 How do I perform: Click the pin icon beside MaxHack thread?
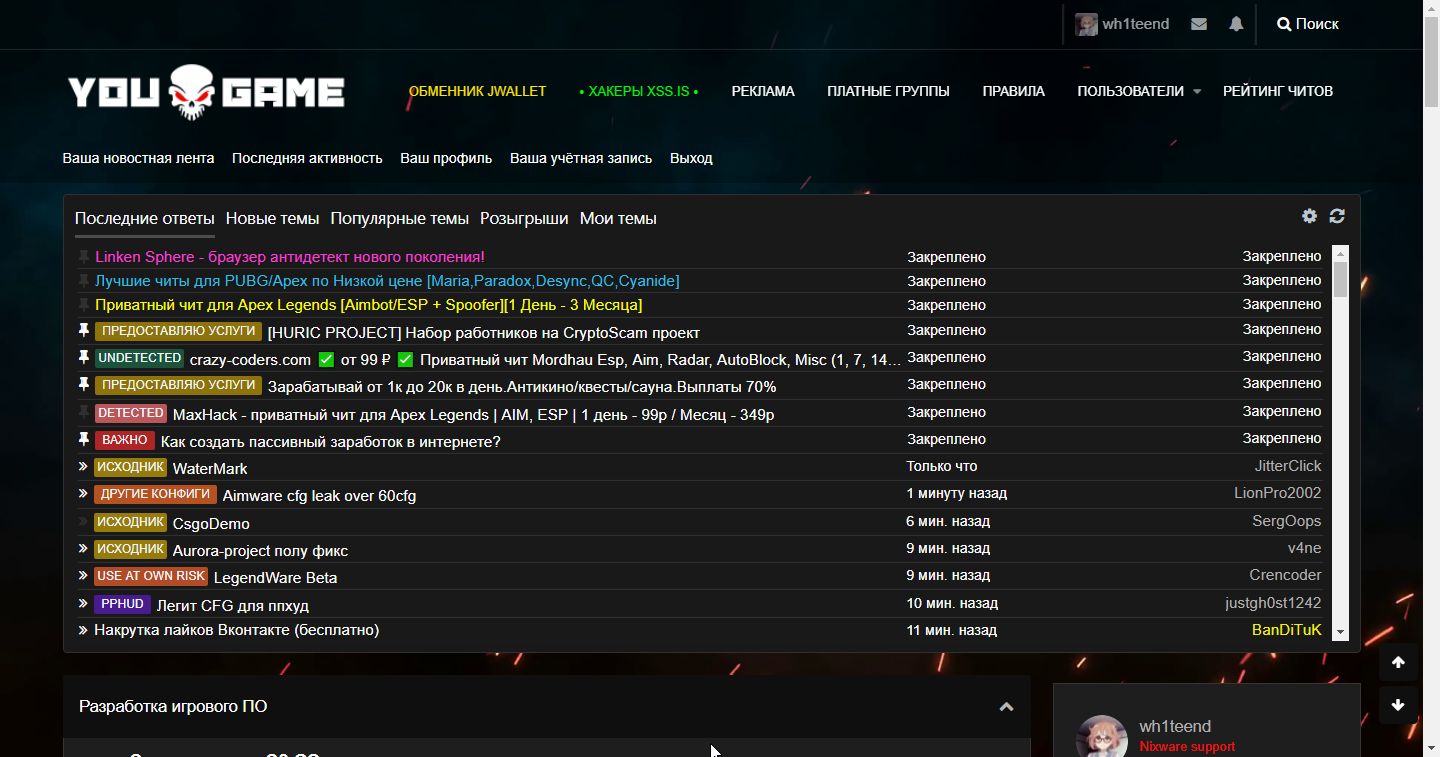pos(84,412)
